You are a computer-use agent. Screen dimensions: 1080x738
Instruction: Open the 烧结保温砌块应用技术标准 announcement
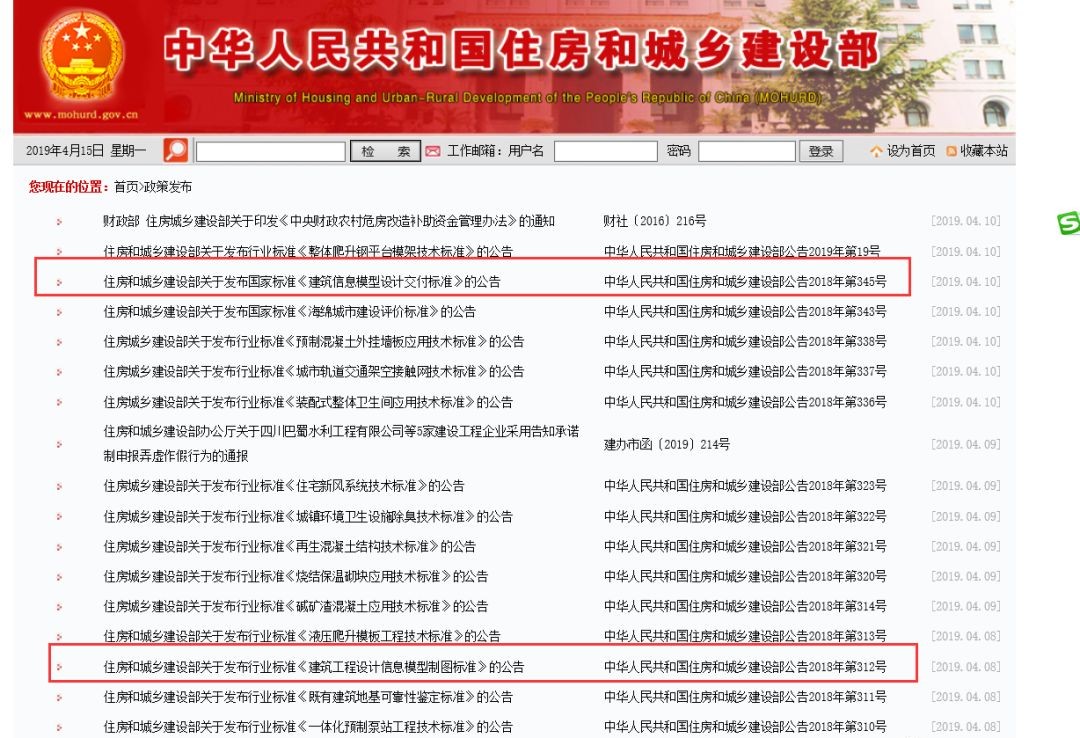point(295,576)
